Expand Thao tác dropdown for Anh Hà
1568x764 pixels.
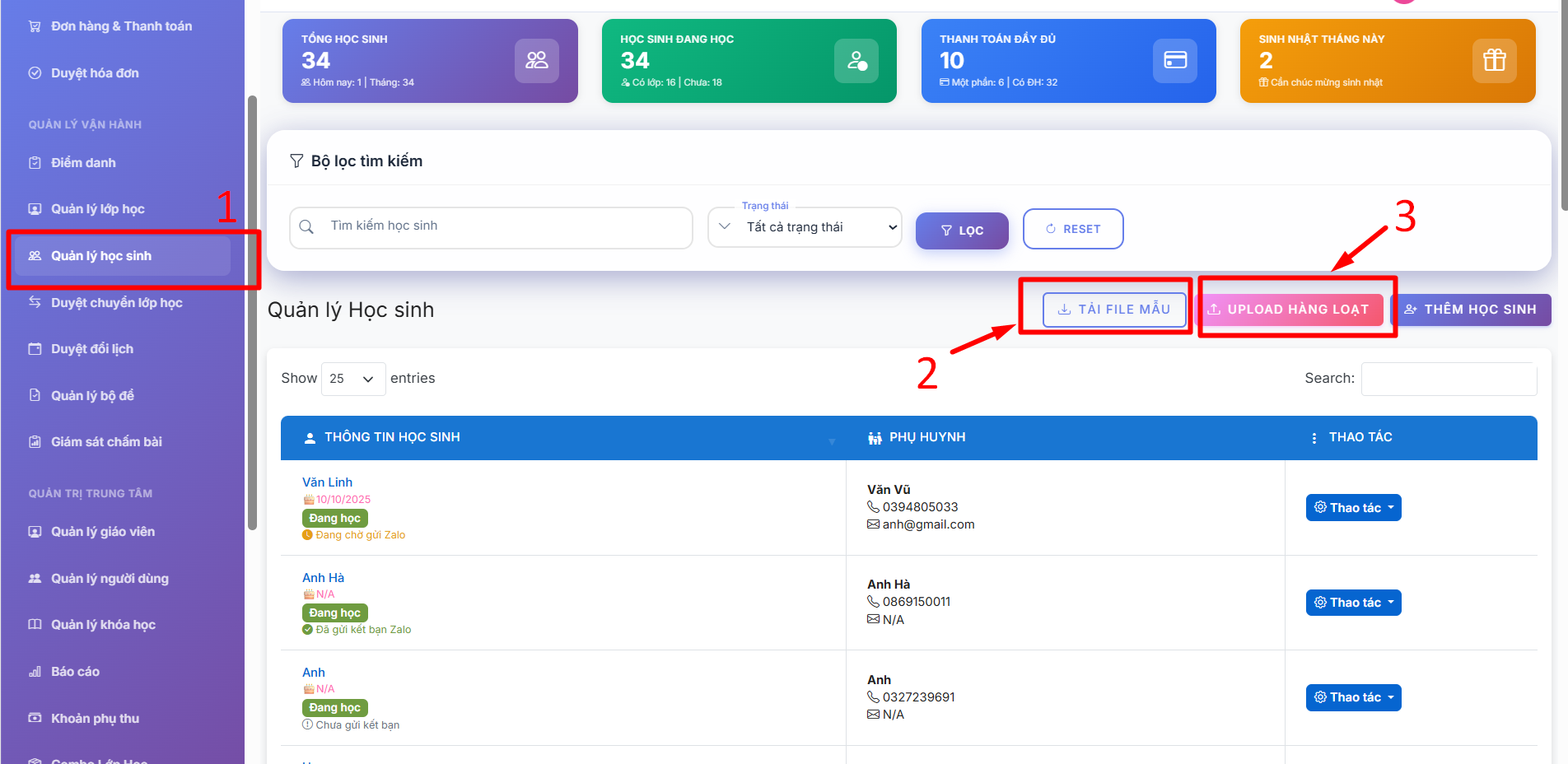1353,603
